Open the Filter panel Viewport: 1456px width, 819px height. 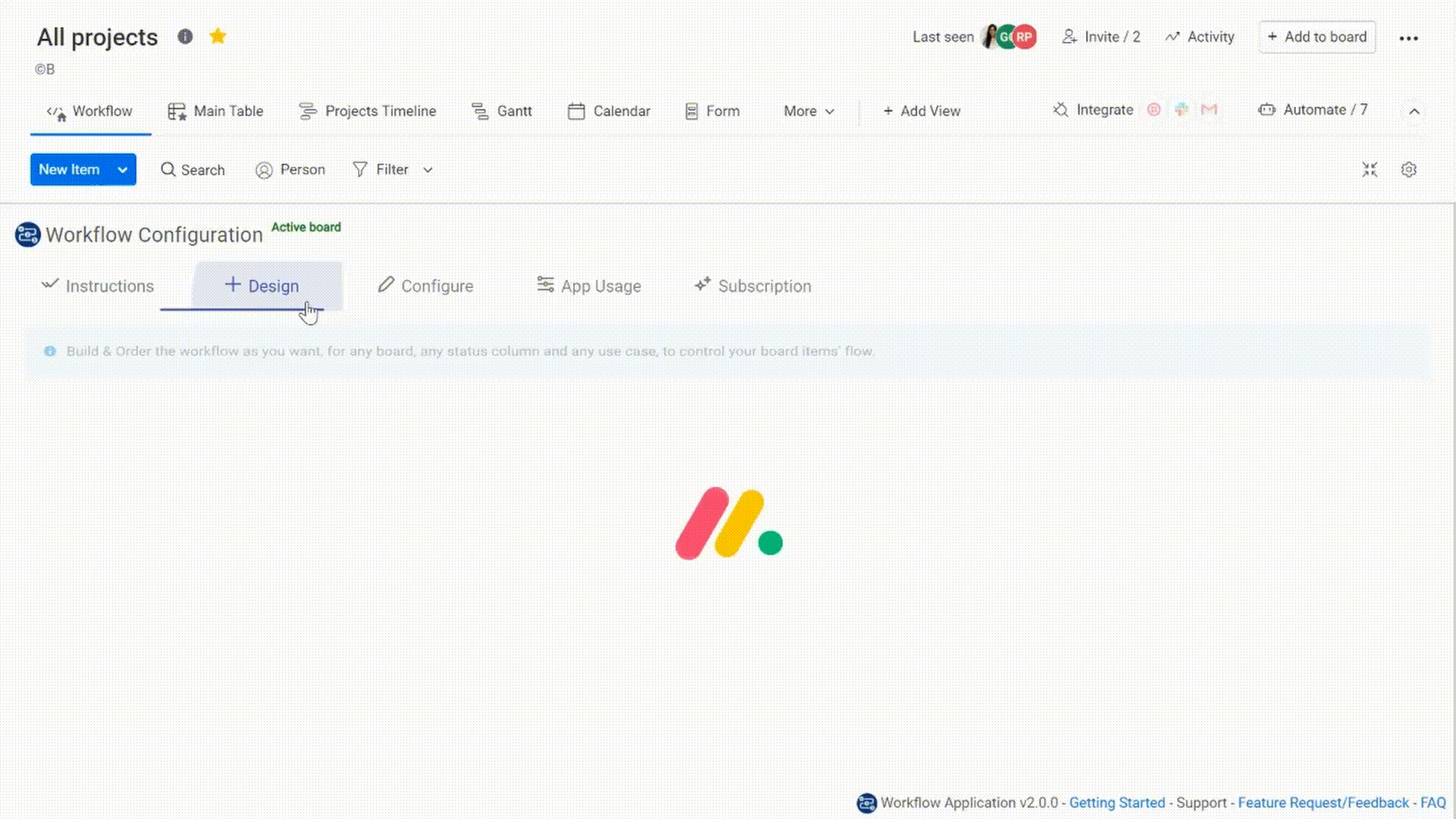[381, 170]
